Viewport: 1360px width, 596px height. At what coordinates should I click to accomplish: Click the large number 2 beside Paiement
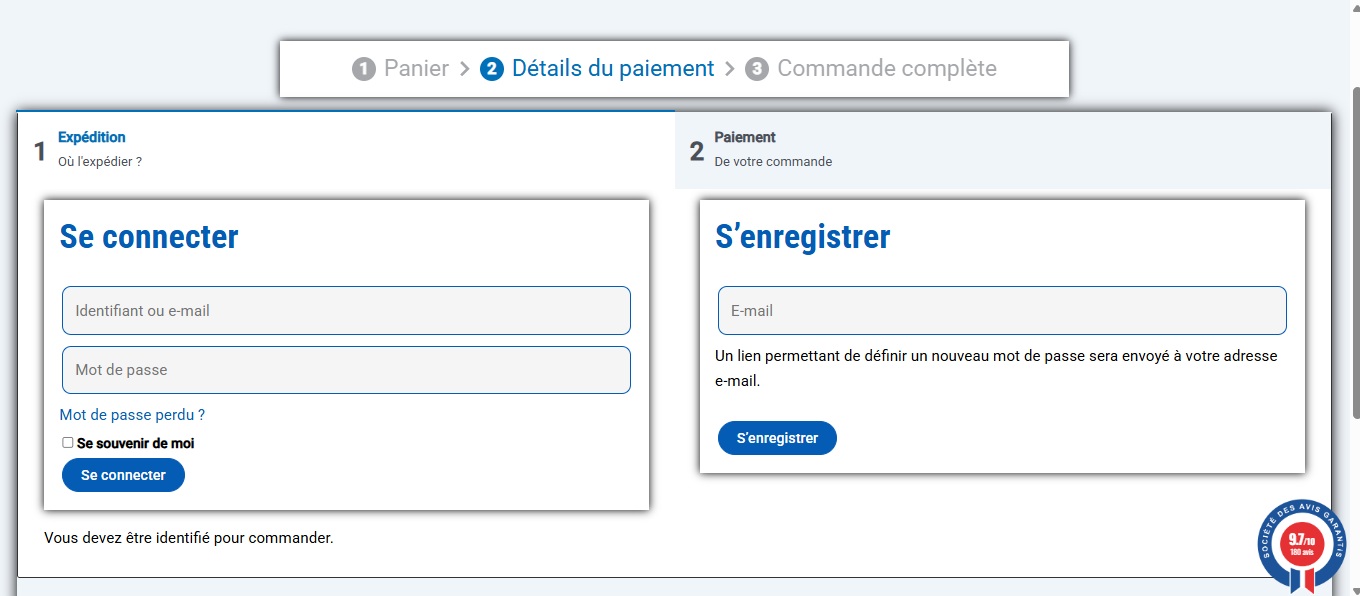(x=697, y=152)
